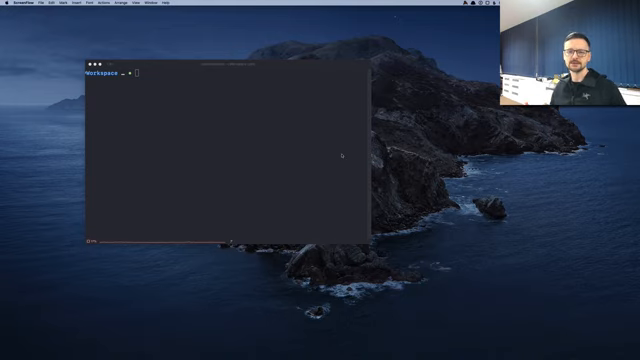Viewport: 640px width, 360px height.
Task: Open the Apple menu
Action: [x=7, y=2]
